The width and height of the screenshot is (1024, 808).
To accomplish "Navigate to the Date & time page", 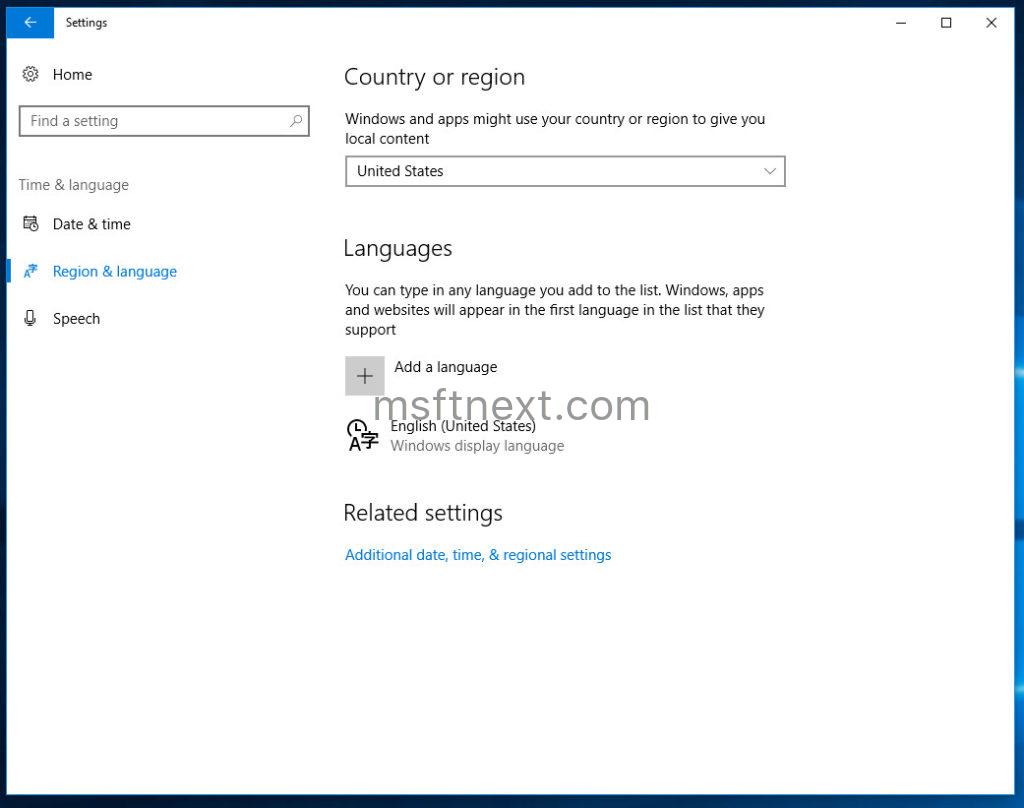I will [x=91, y=224].
